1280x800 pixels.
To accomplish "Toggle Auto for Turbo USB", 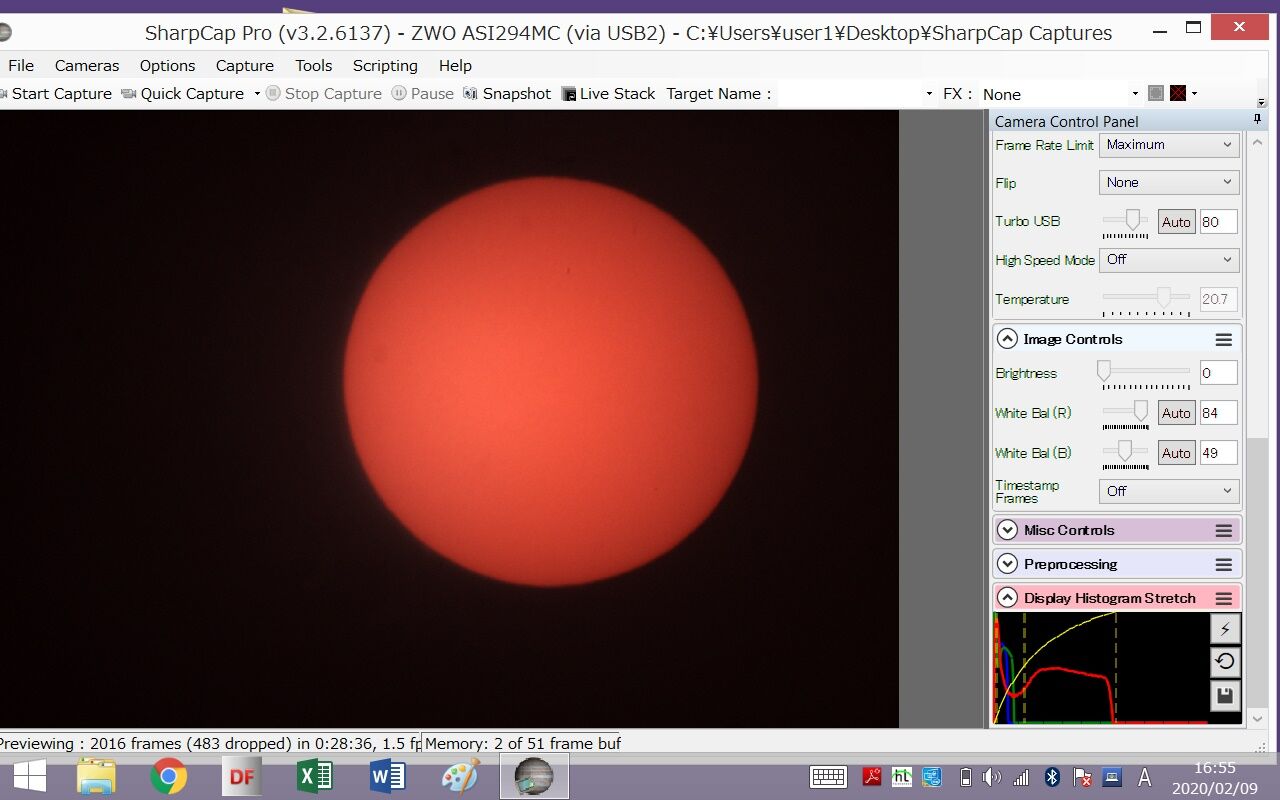I will [x=1176, y=222].
